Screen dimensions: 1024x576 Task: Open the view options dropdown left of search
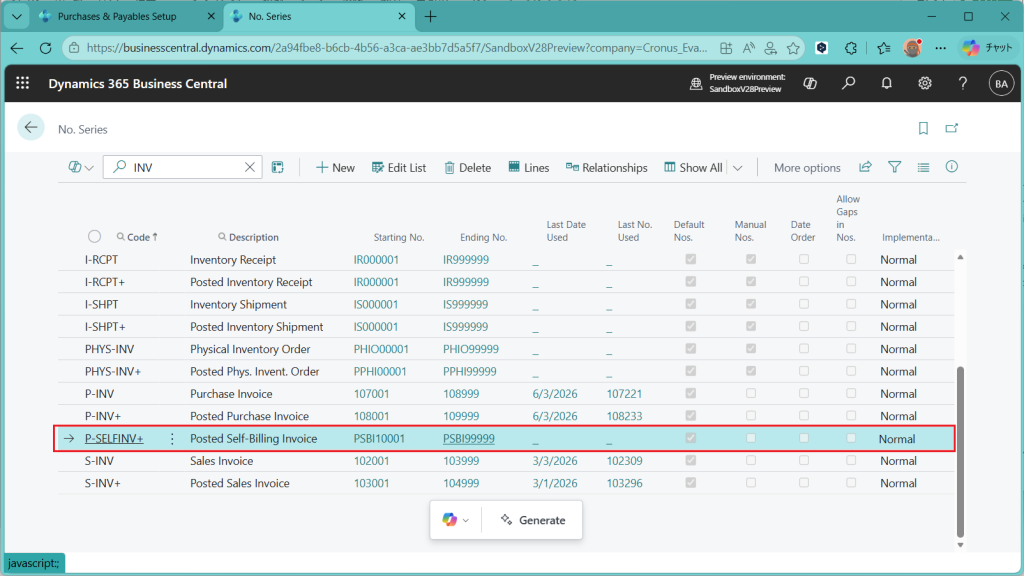(x=81, y=168)
